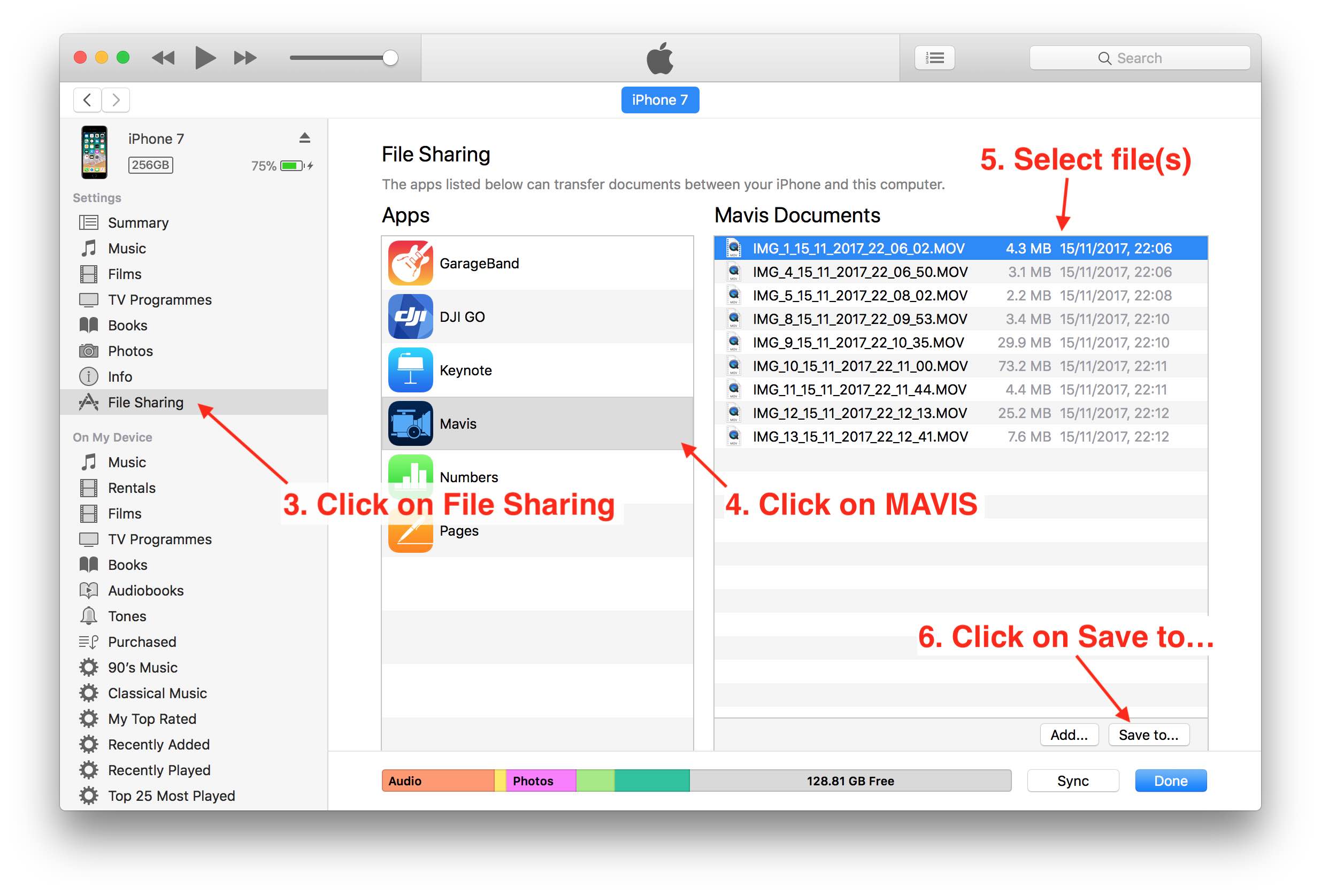1321x896 pixels.
Task: Open Films under On My Device
Action: coord(193,513)
